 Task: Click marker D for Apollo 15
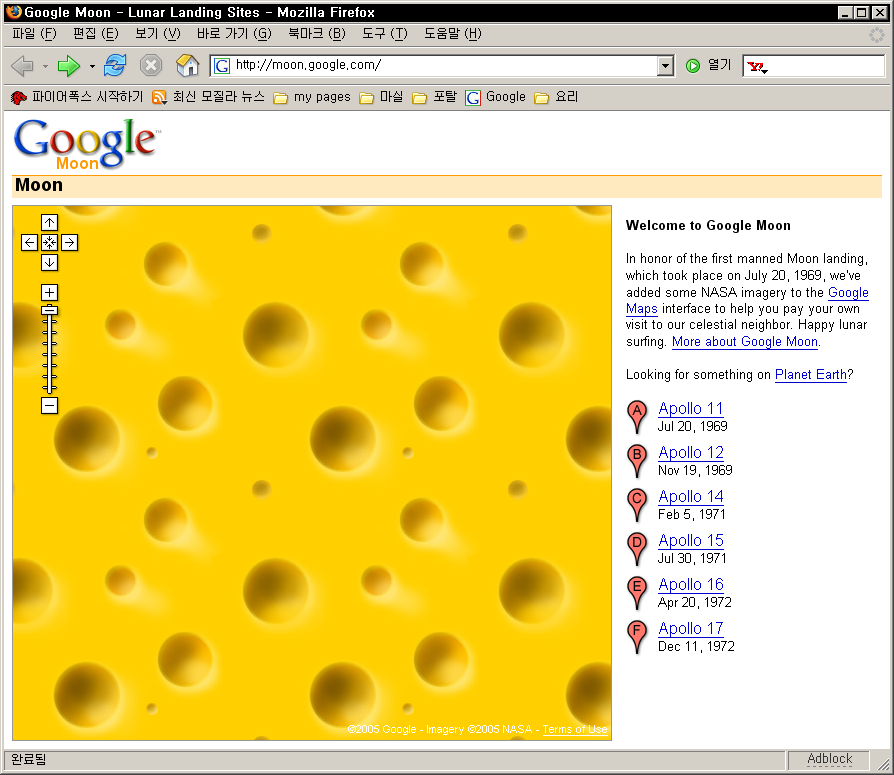[637, 547]
